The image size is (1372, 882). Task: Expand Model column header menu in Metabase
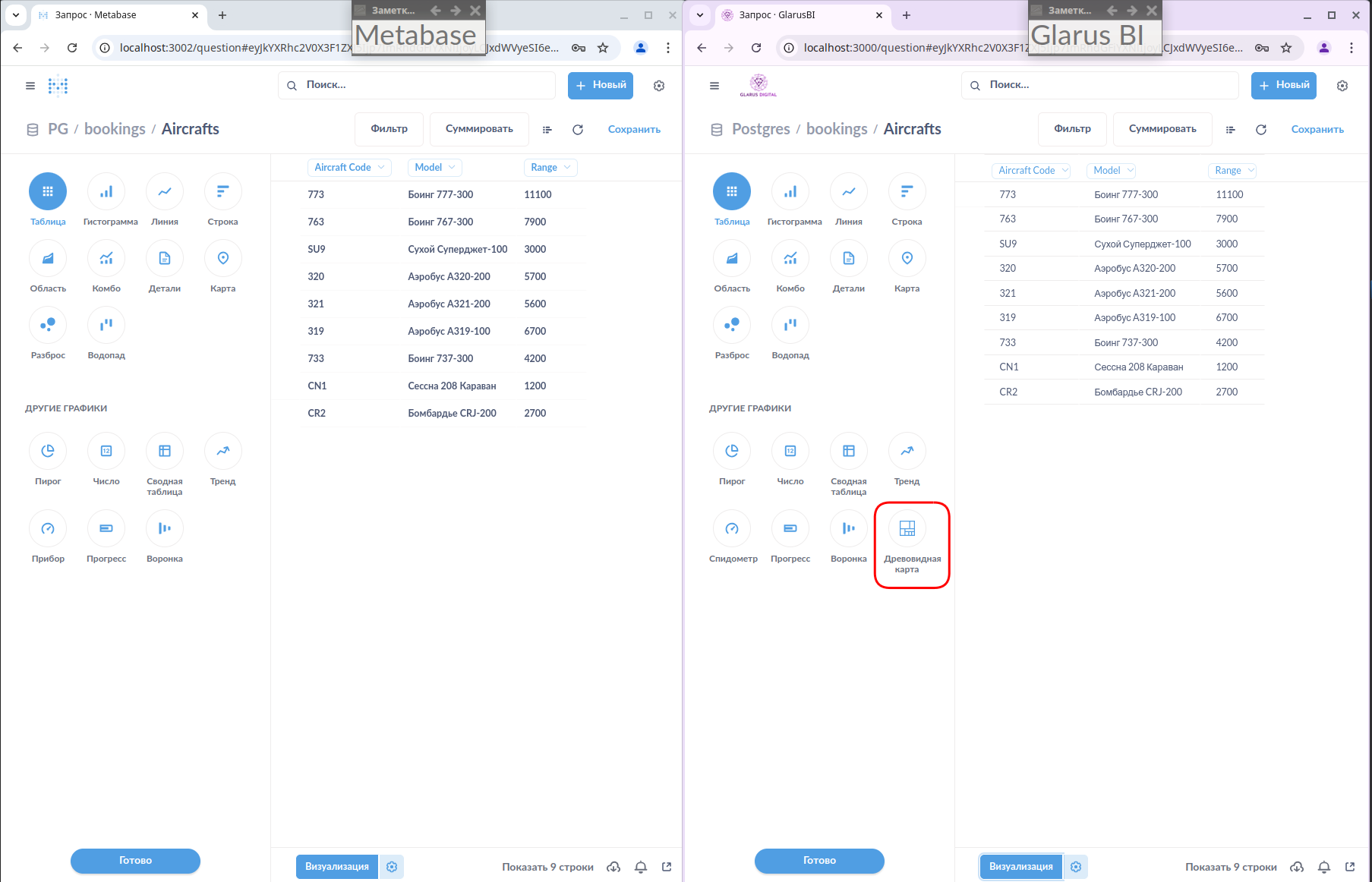click(434, 168)
